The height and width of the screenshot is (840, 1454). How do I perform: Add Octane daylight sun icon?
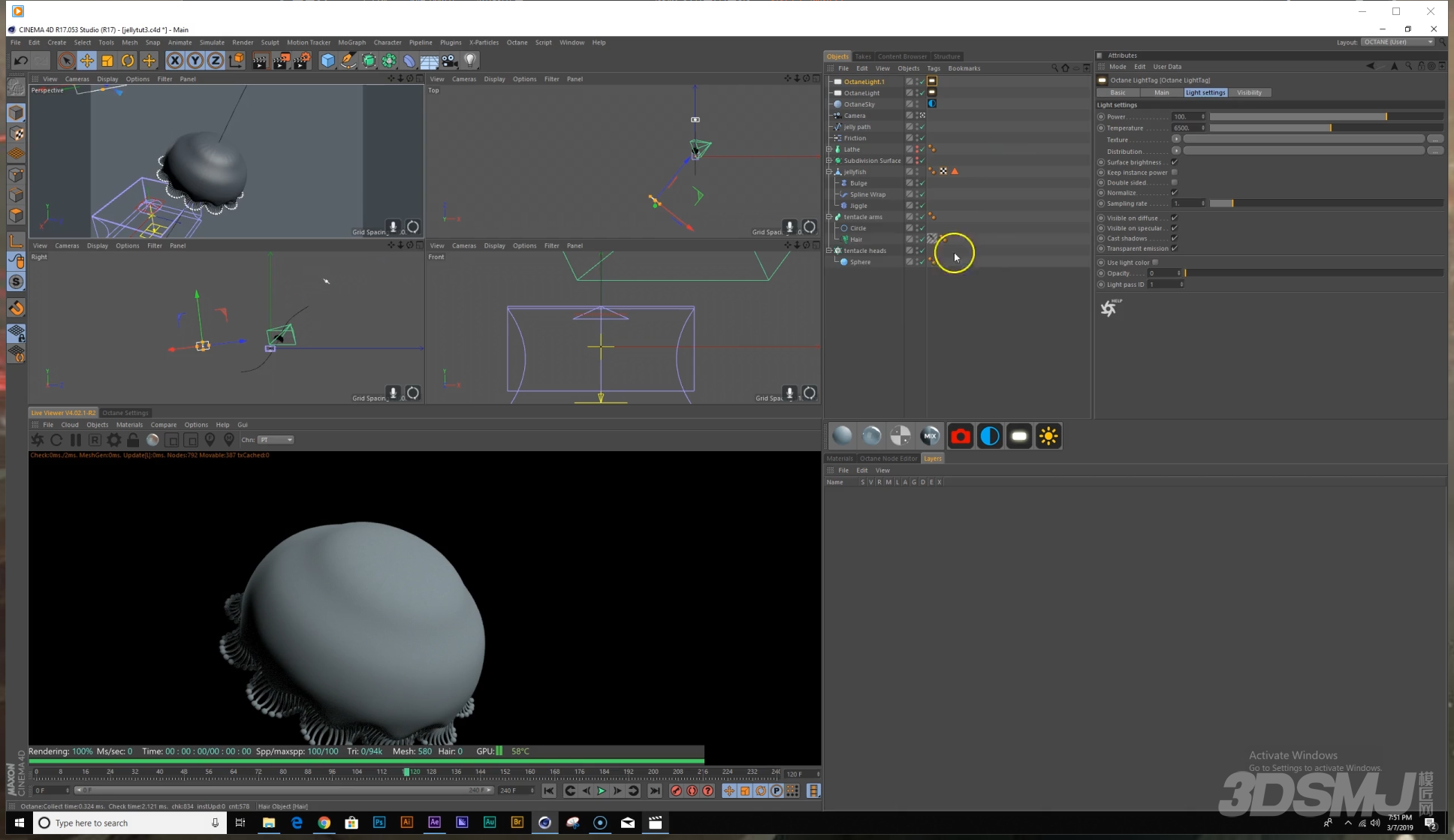pos(1048,436)
